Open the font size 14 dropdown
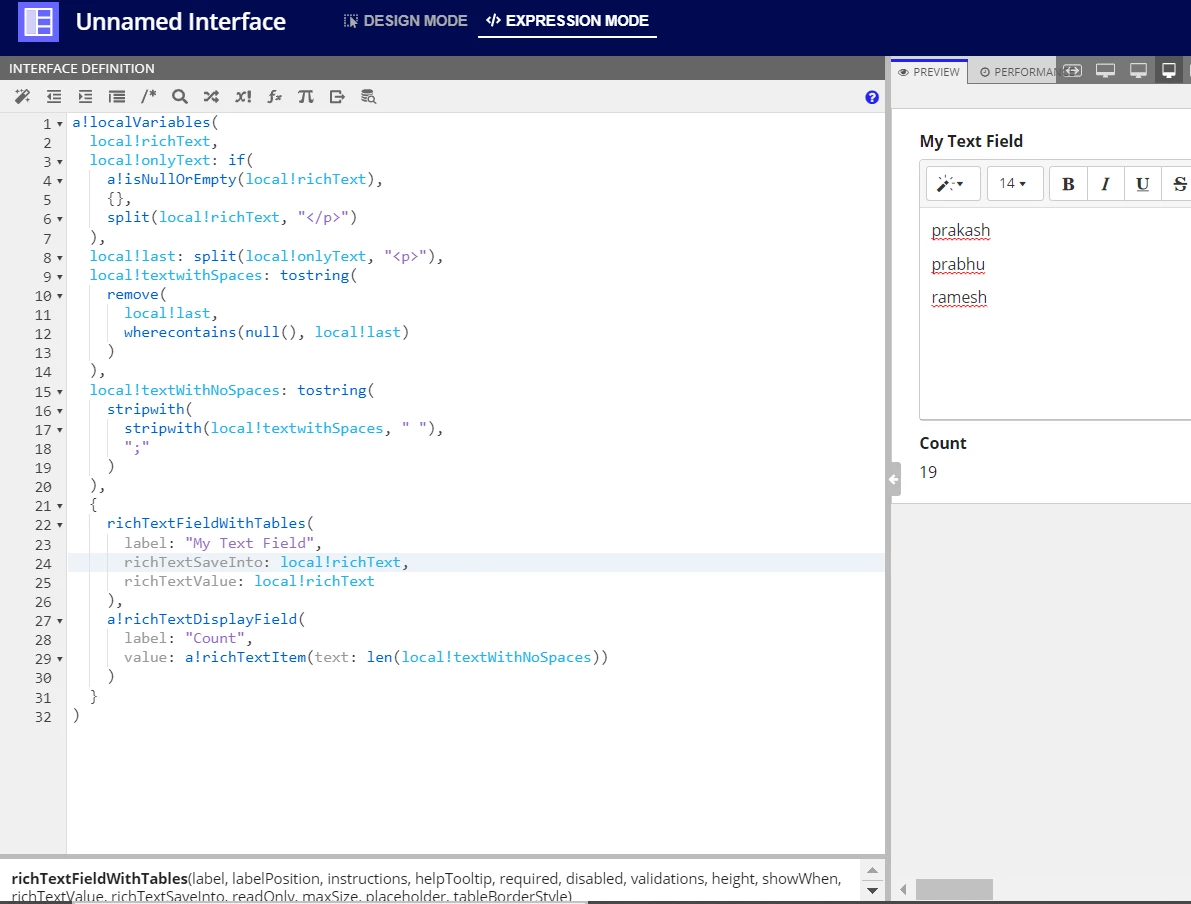Image resolution: width=1191 pixels, height=904 pixels. [x=1015, y=184]
